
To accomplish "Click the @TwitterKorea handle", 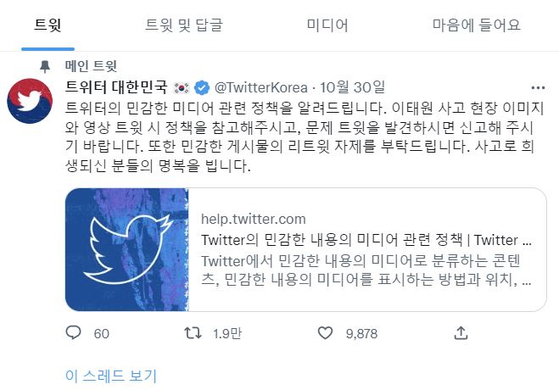I will click(x=261, y=88).
